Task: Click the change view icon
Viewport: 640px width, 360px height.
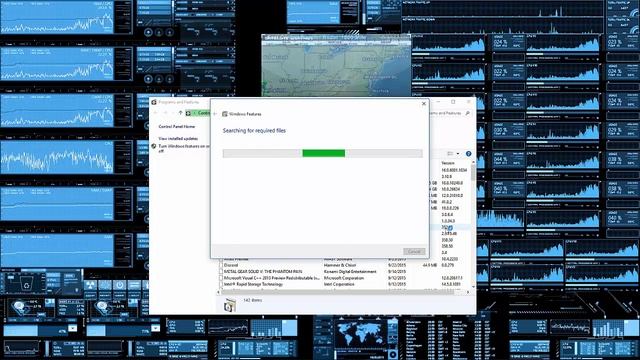Action: (450, 153)
